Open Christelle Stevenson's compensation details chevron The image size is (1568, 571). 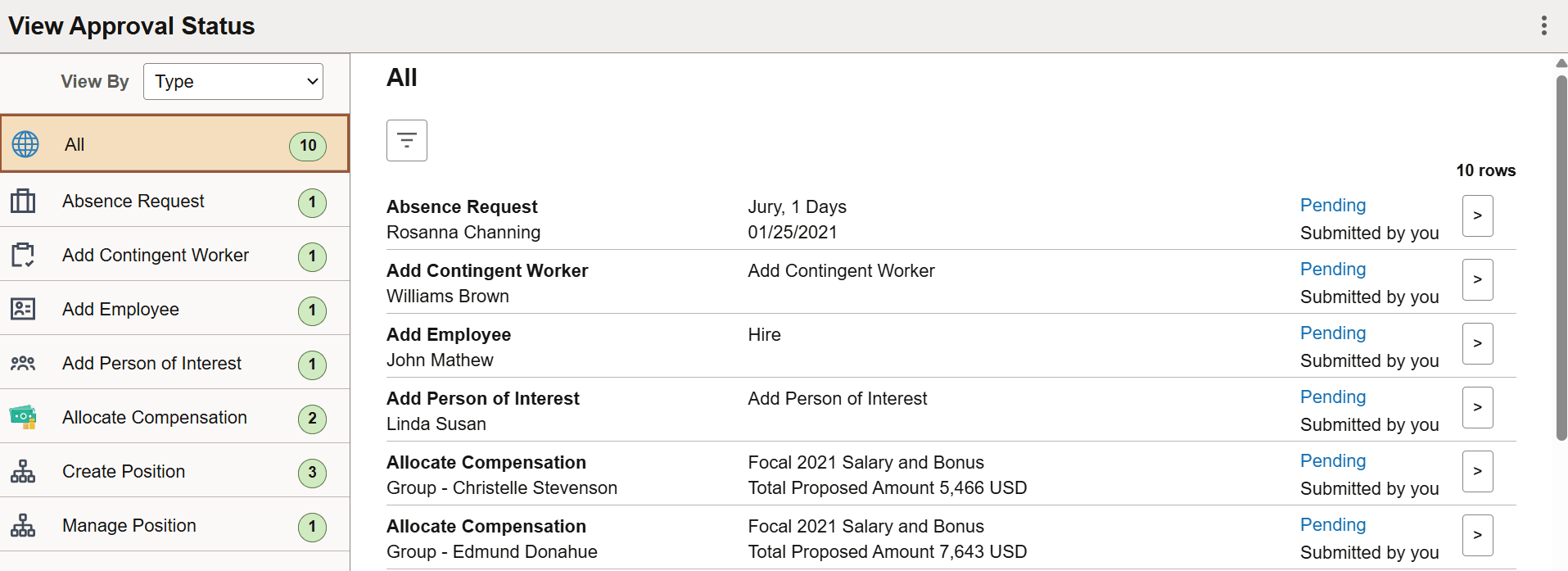click(1478, 471)
